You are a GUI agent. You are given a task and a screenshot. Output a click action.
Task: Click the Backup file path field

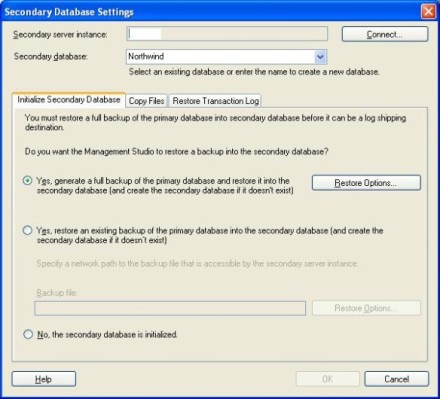point(170,308)
